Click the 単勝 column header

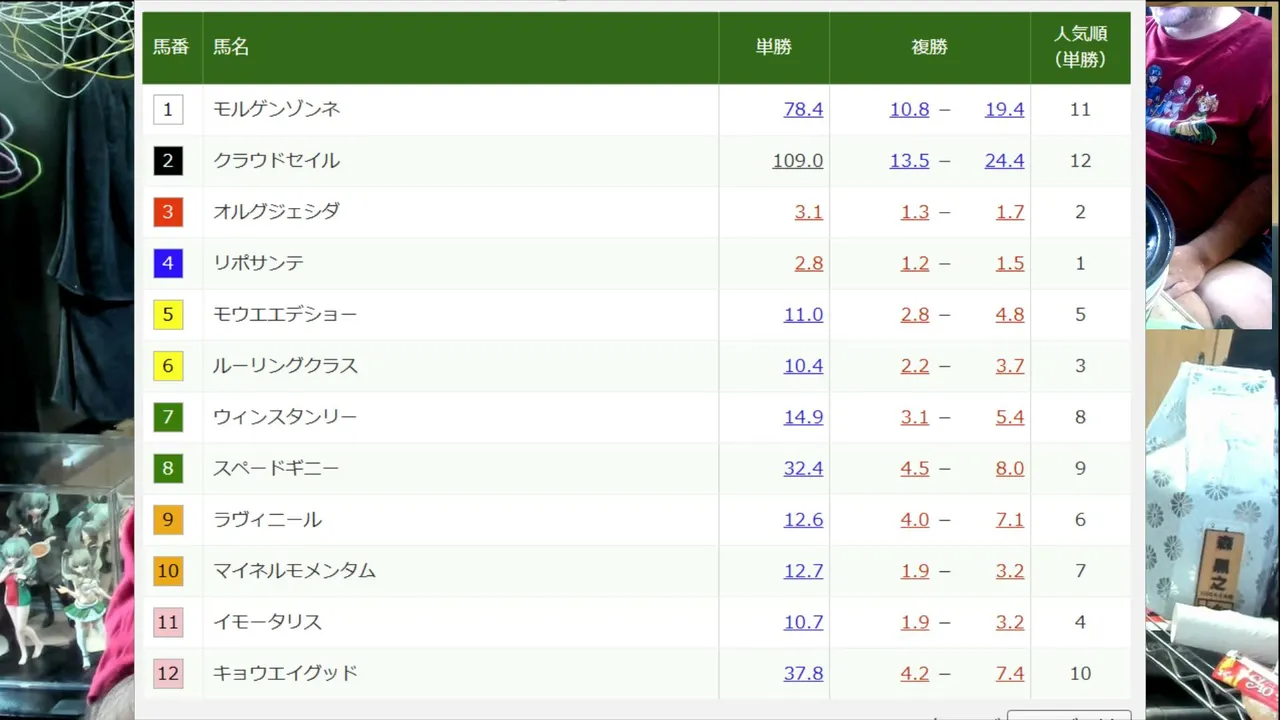pyautogui.click(x=774, y=47)
